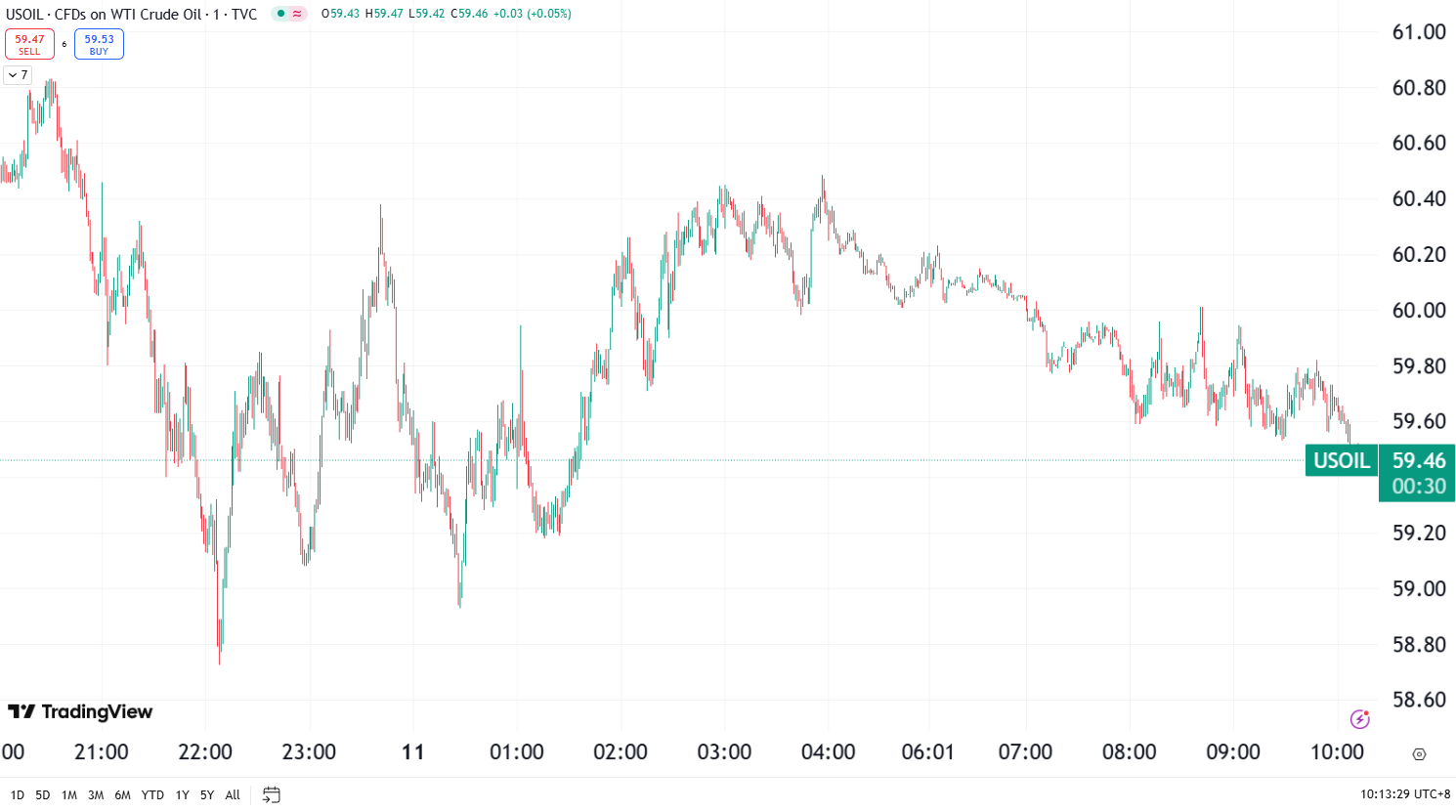The height and width of the screenshot is (812, 1456).
Task: Open the TradingView logo menu
Action: [x=77, y=713]
